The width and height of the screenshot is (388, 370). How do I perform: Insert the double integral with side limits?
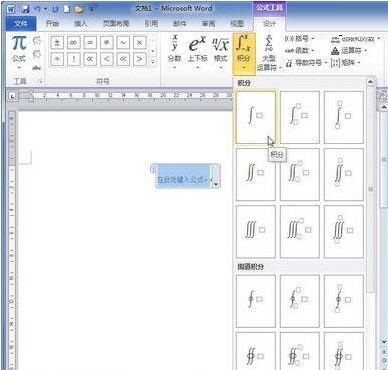click(x=300, y=174)
